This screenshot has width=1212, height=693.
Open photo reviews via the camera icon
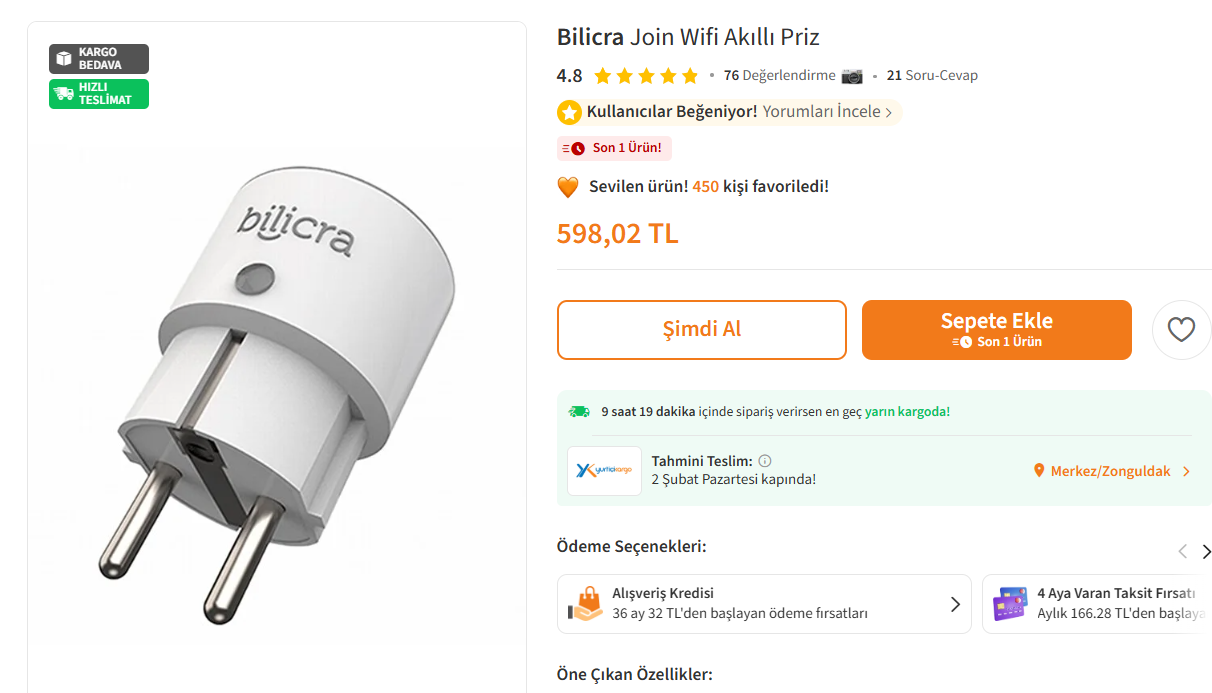pyautogui.click(x=851, y=75)
